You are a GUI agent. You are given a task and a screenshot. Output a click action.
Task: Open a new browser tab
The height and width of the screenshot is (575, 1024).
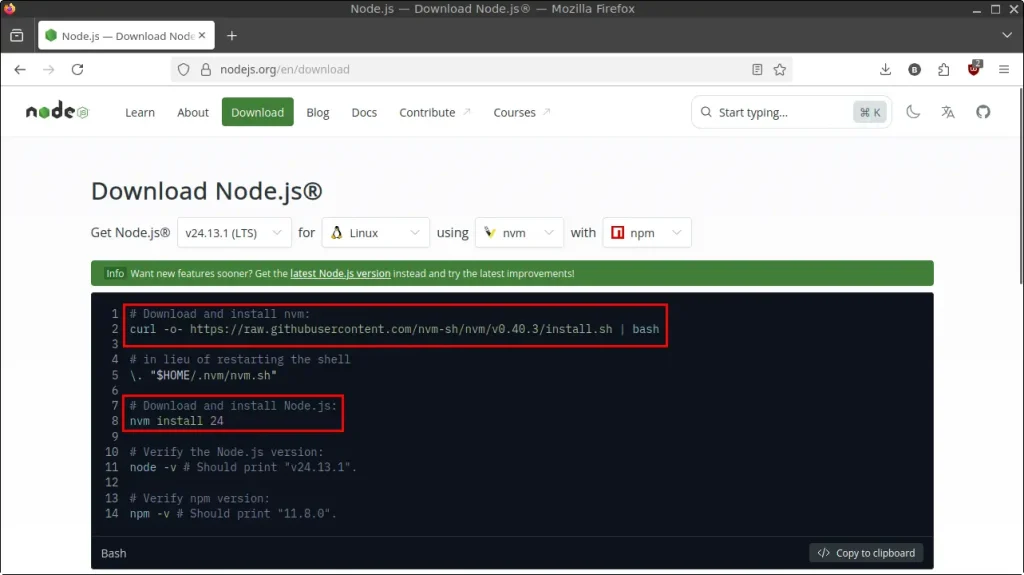[232, 36]
